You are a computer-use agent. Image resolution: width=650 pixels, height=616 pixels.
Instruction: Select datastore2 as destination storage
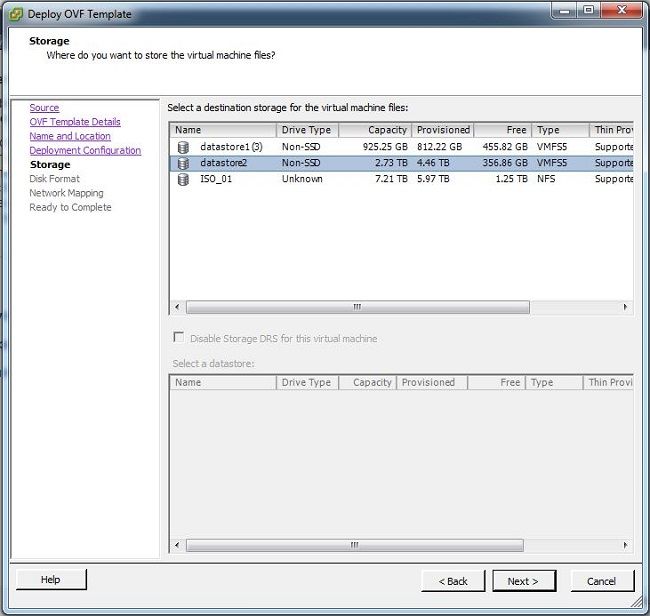pyautogui.click(x=401, y=163)
